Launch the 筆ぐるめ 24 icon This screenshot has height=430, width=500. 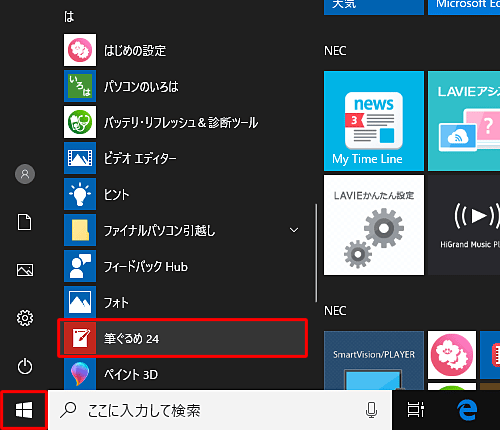click(80, 338)
